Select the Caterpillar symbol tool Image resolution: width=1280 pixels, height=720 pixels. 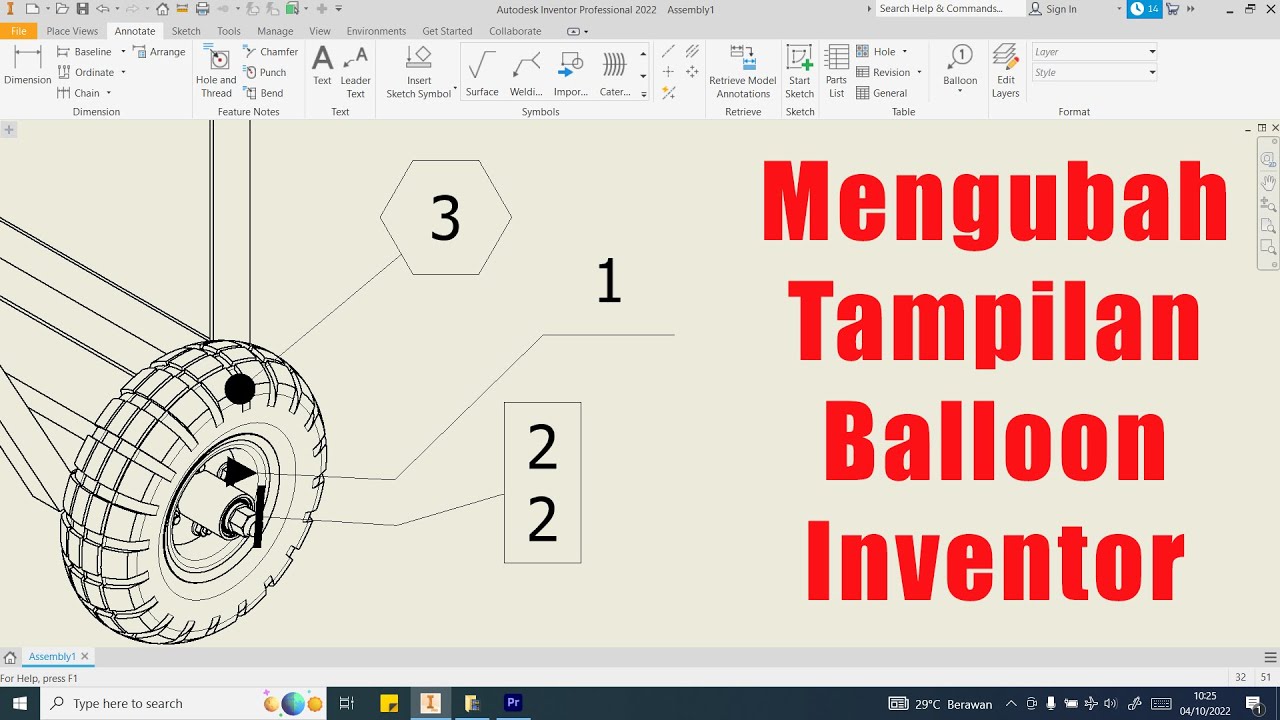(x=614, y=74)
